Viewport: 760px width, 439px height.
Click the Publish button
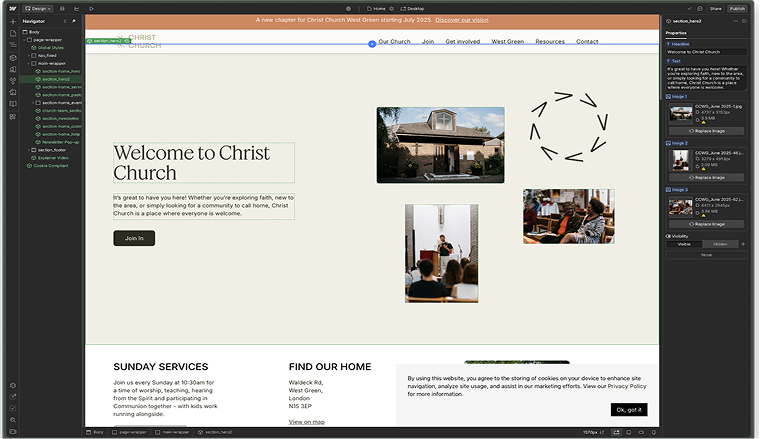pyautogui.click(x=737, y=8)
